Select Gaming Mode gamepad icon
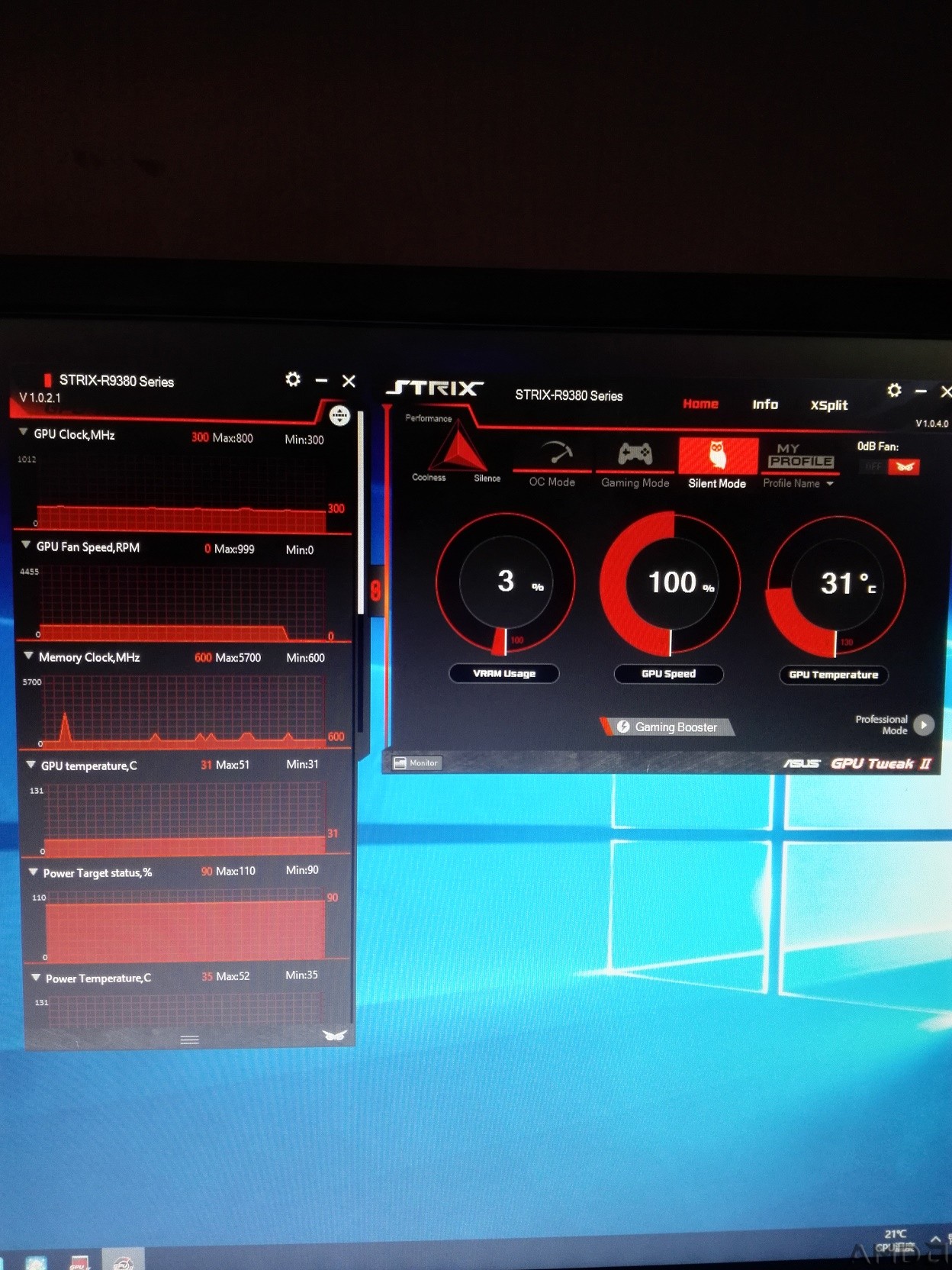This screenshot has height=1270, width=952. (635, 454)
